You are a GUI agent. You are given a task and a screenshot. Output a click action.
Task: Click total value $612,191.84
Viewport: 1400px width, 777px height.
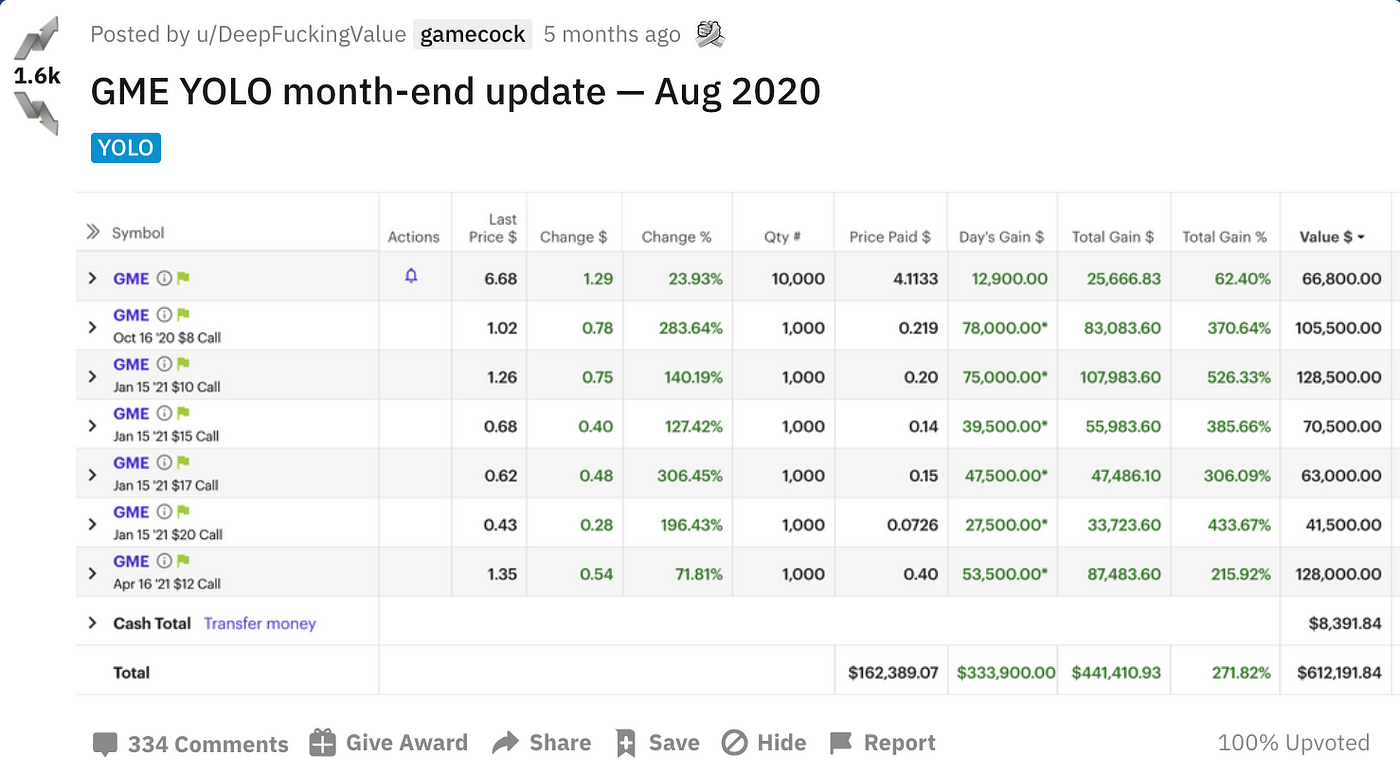1339,672
